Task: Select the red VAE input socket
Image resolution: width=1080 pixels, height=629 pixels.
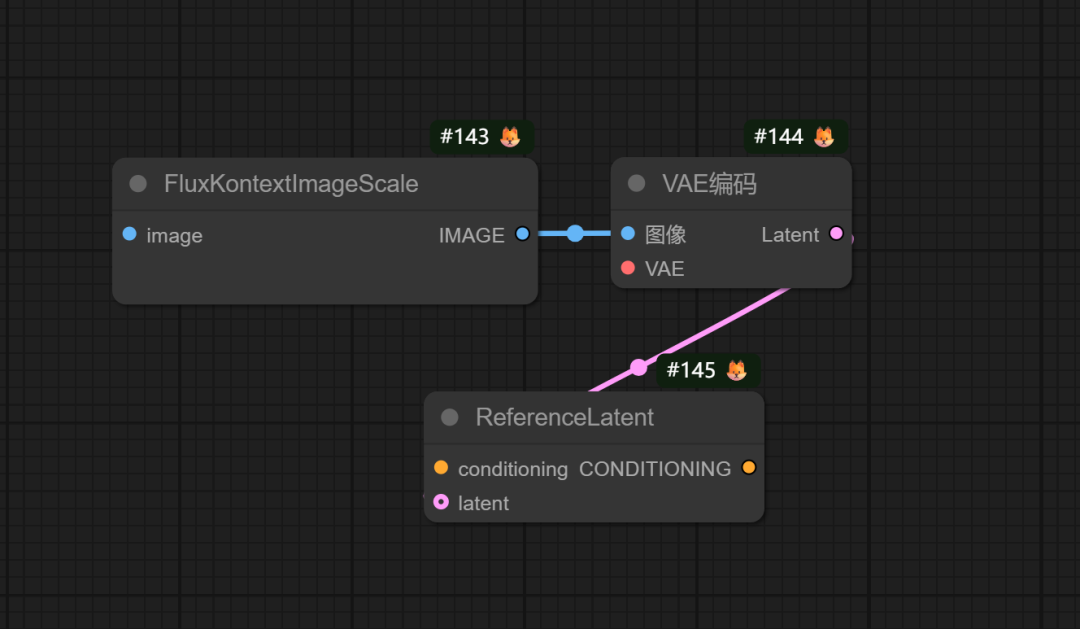Action: (x=627, y=267)
